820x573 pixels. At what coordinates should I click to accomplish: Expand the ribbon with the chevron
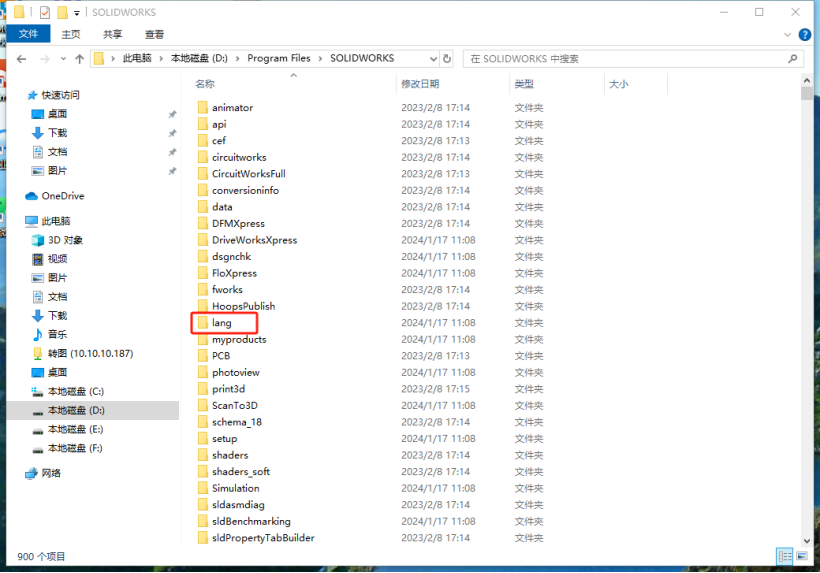pyautogui.click(x=788, y=35)
